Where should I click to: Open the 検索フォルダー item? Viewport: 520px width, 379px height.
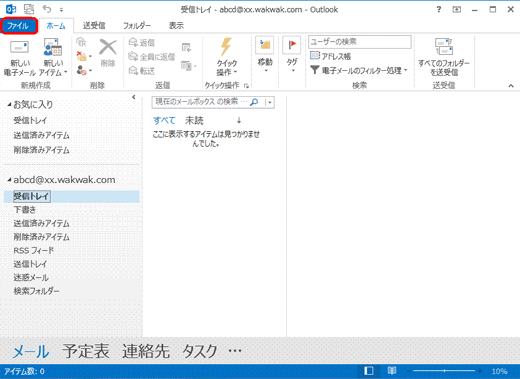36,291
